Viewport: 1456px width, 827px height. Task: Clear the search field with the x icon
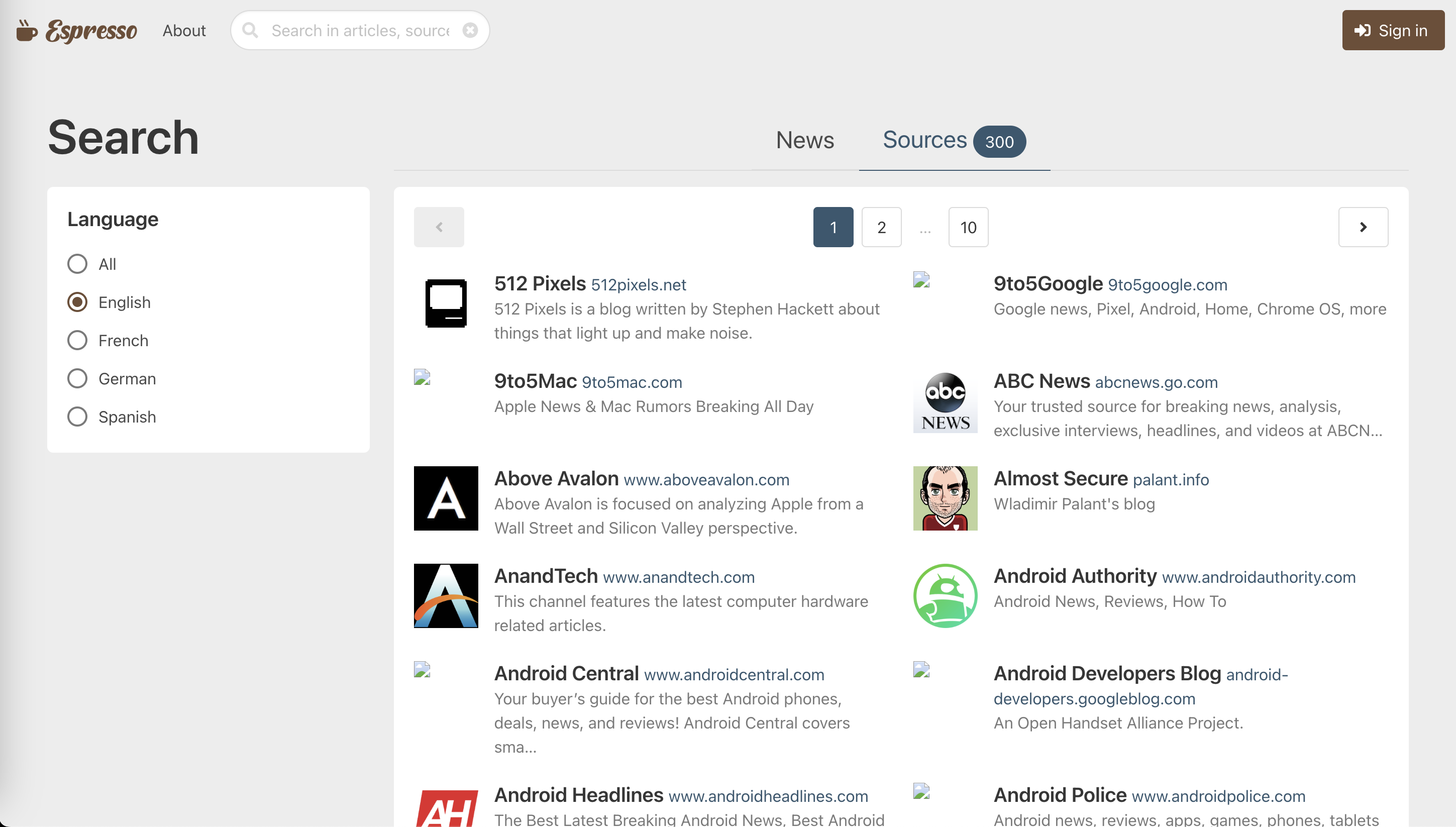470,30
